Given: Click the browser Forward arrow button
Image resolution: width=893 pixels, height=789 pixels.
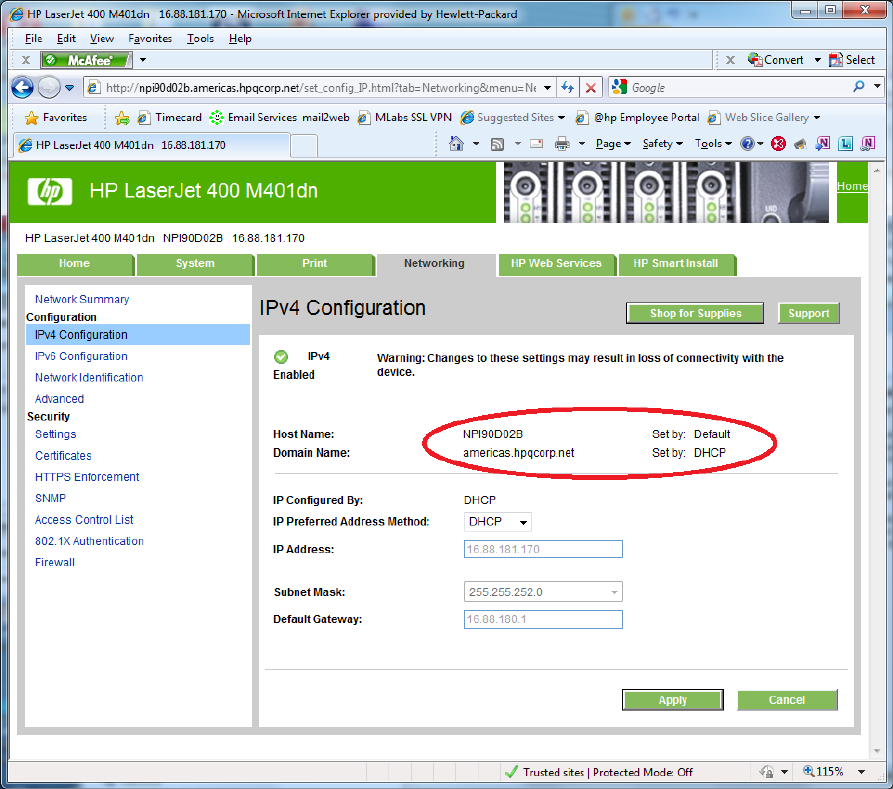Looking at the screenshot, I should click(x=49, y=88).
